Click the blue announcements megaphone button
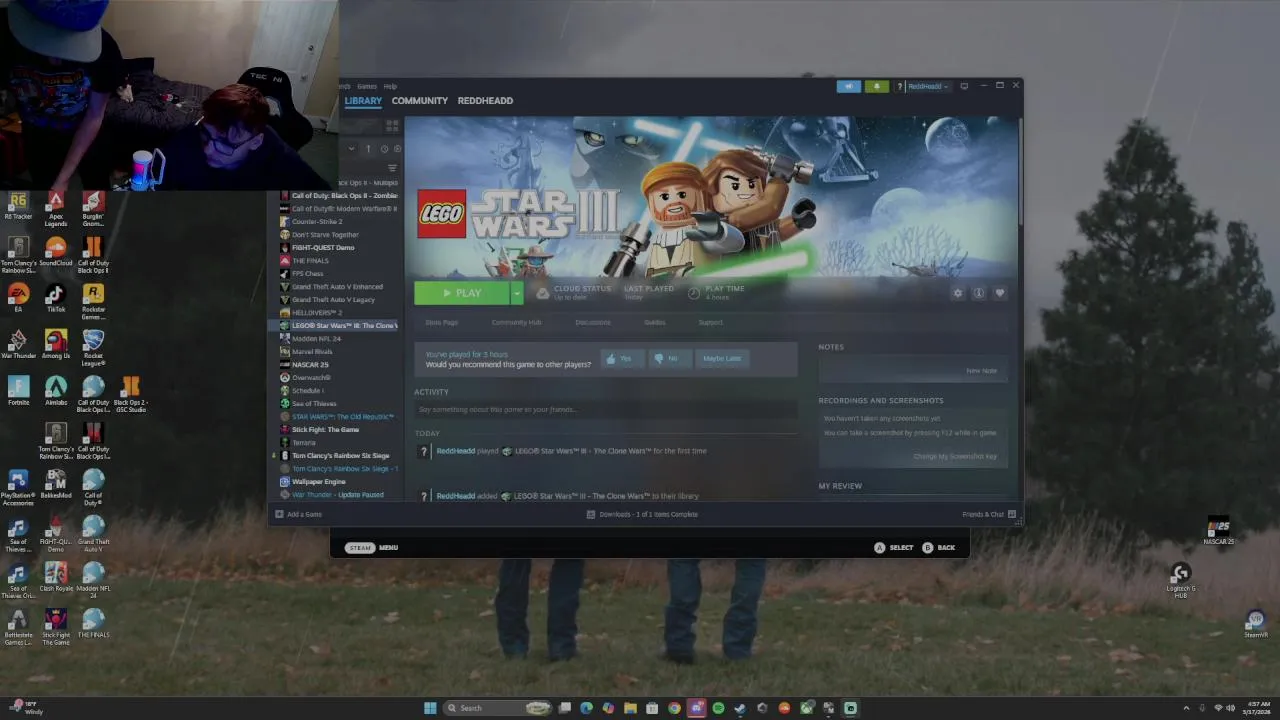This screenshot has width=1280, height=720. pos(848,86)
